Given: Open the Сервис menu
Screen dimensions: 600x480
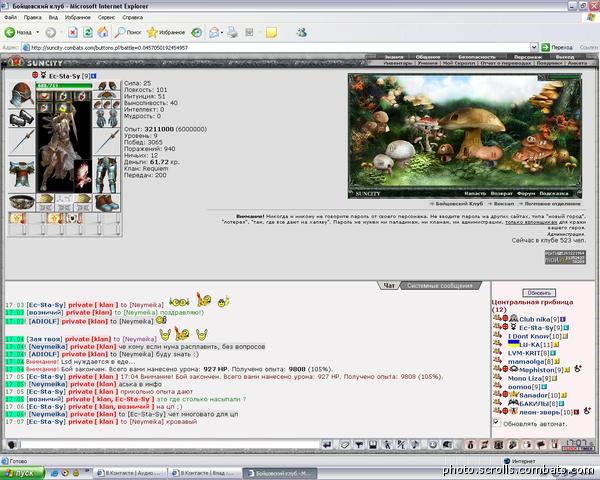Looking at the screenshot, I should [106, 17].
